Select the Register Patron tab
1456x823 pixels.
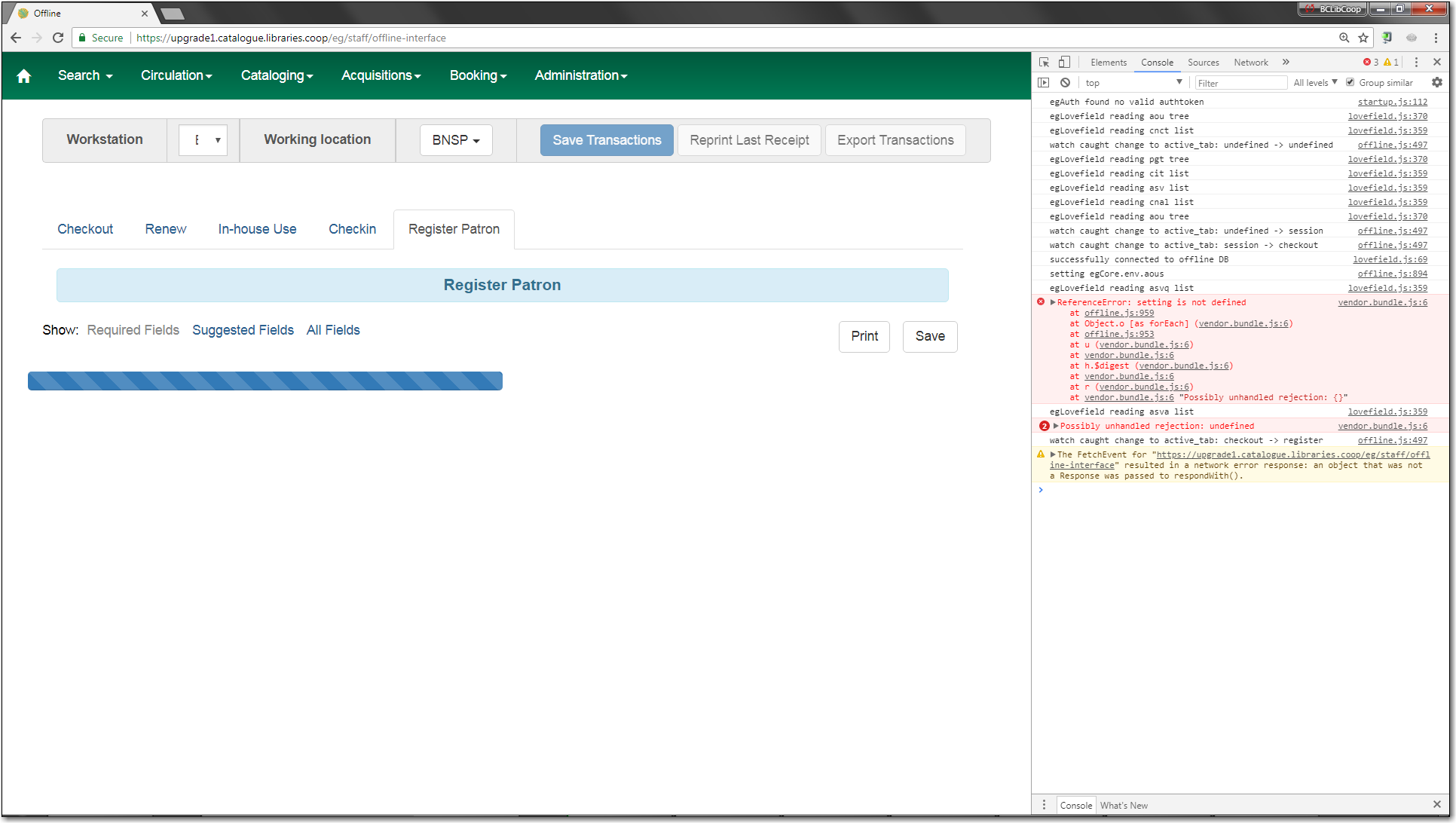[x=454, y=229]
